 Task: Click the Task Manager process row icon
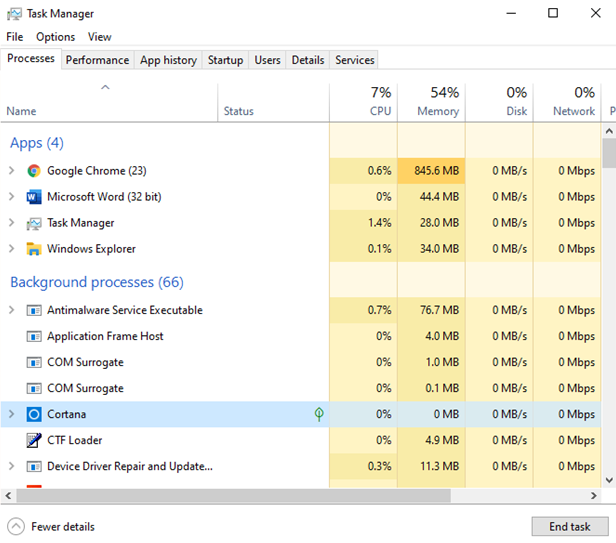coord(34,223)
